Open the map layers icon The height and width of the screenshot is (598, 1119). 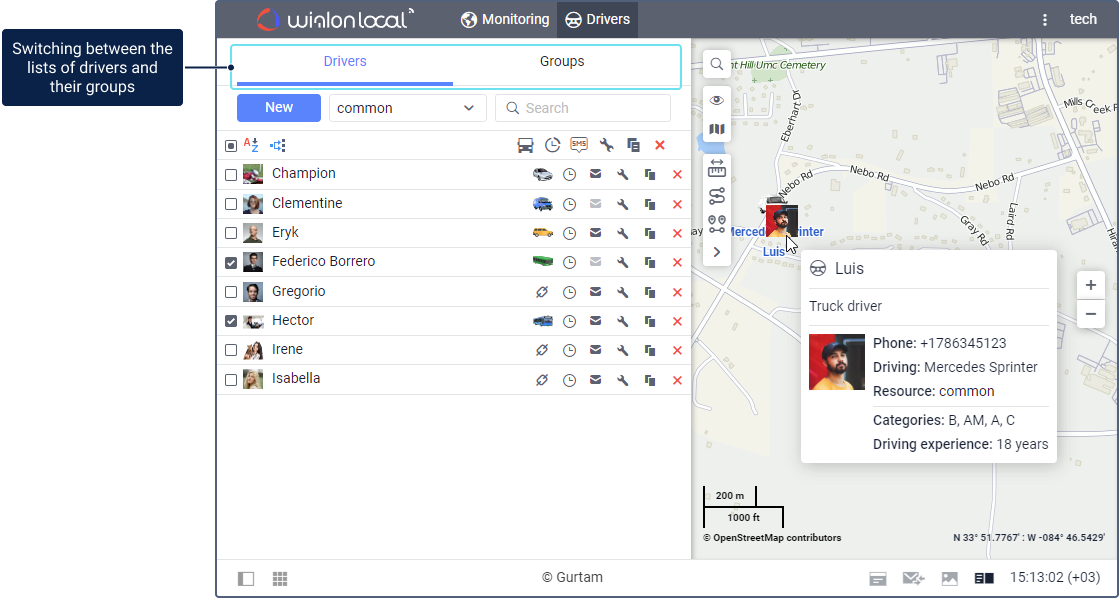(717, 129)
